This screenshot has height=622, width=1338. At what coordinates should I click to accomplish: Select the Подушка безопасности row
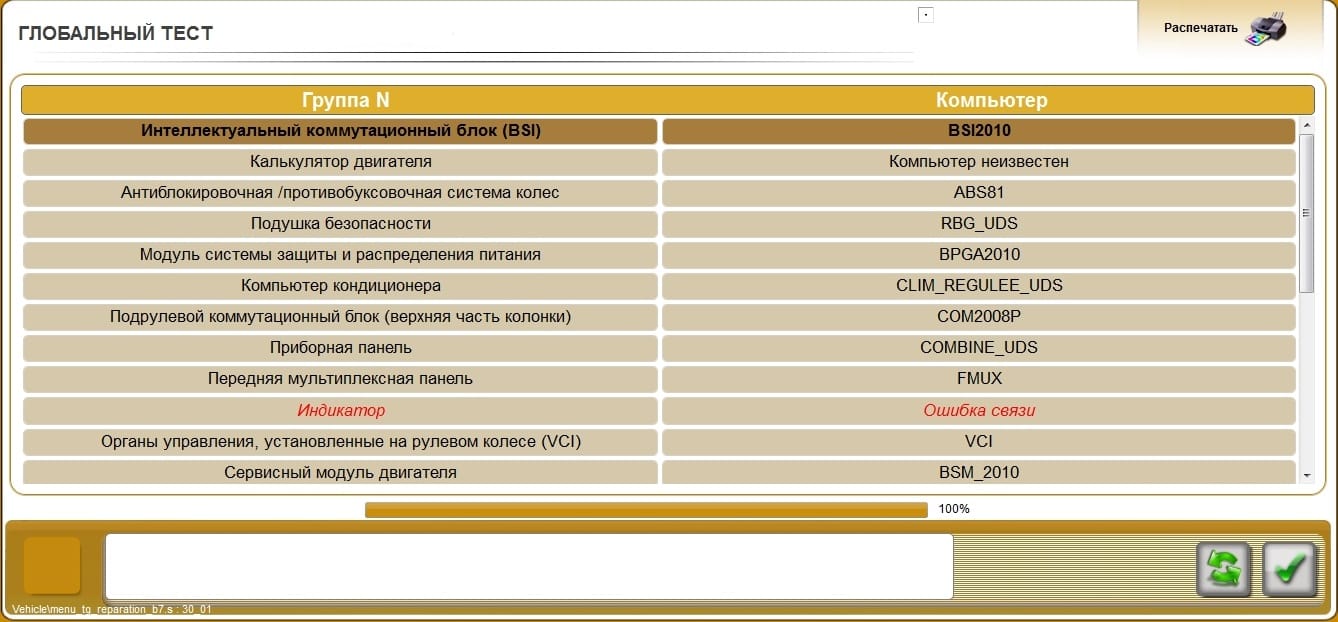tap(340, 224)
